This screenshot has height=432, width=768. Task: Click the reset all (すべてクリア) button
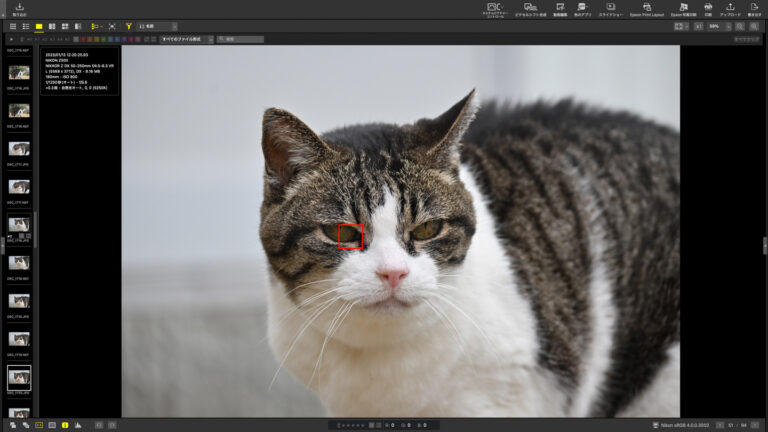[x=746, y=39]
